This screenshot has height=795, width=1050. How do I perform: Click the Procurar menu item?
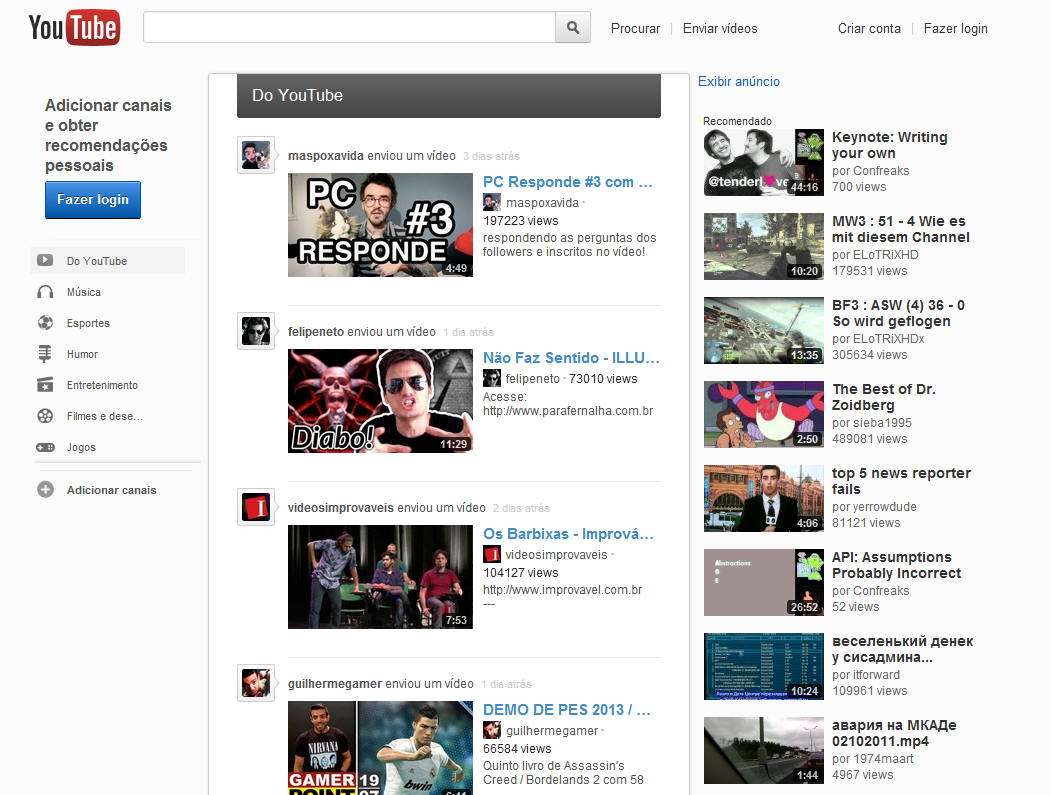click(635, 28)
